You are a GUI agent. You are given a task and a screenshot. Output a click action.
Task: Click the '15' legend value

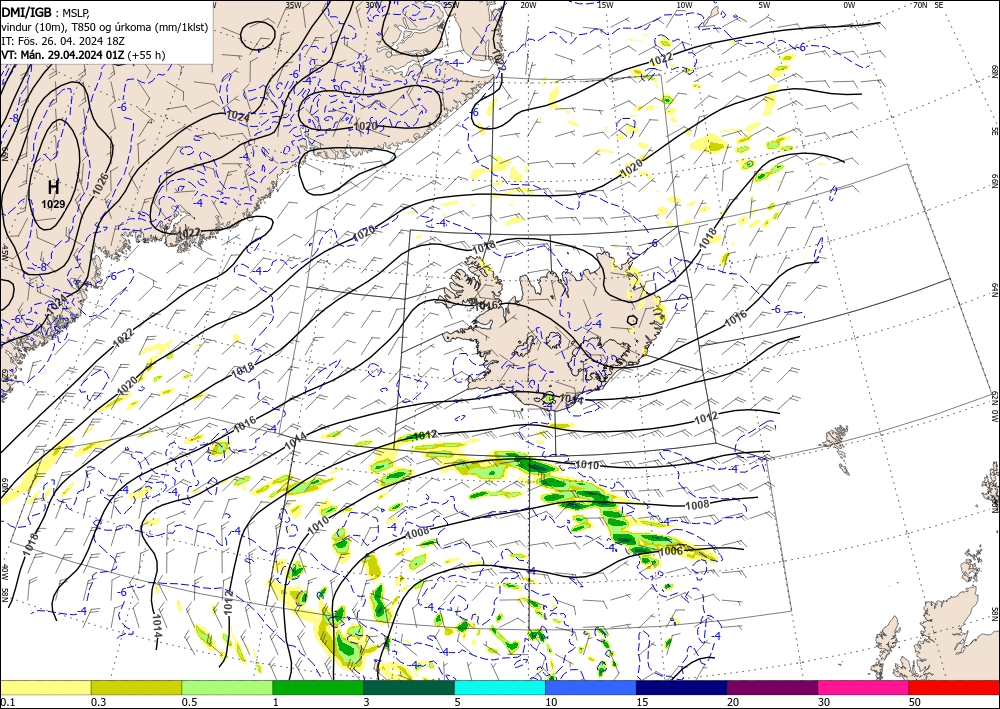click(x=642, y=702)
